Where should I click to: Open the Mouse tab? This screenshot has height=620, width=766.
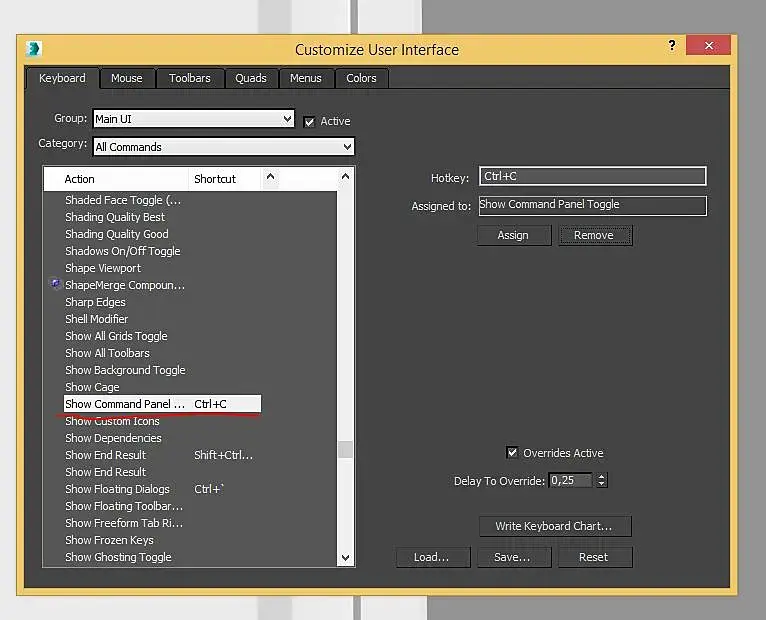[x=127, y=78]
